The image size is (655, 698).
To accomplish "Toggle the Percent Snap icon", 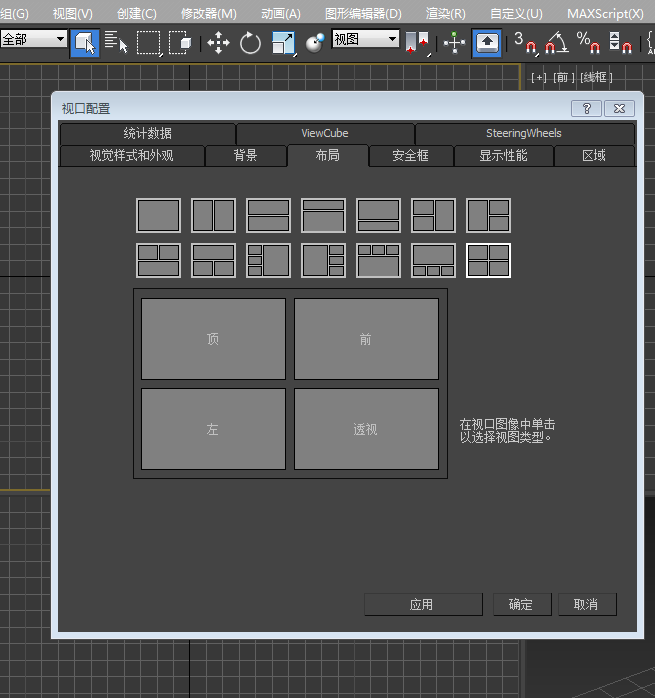I will click(588, 43).
